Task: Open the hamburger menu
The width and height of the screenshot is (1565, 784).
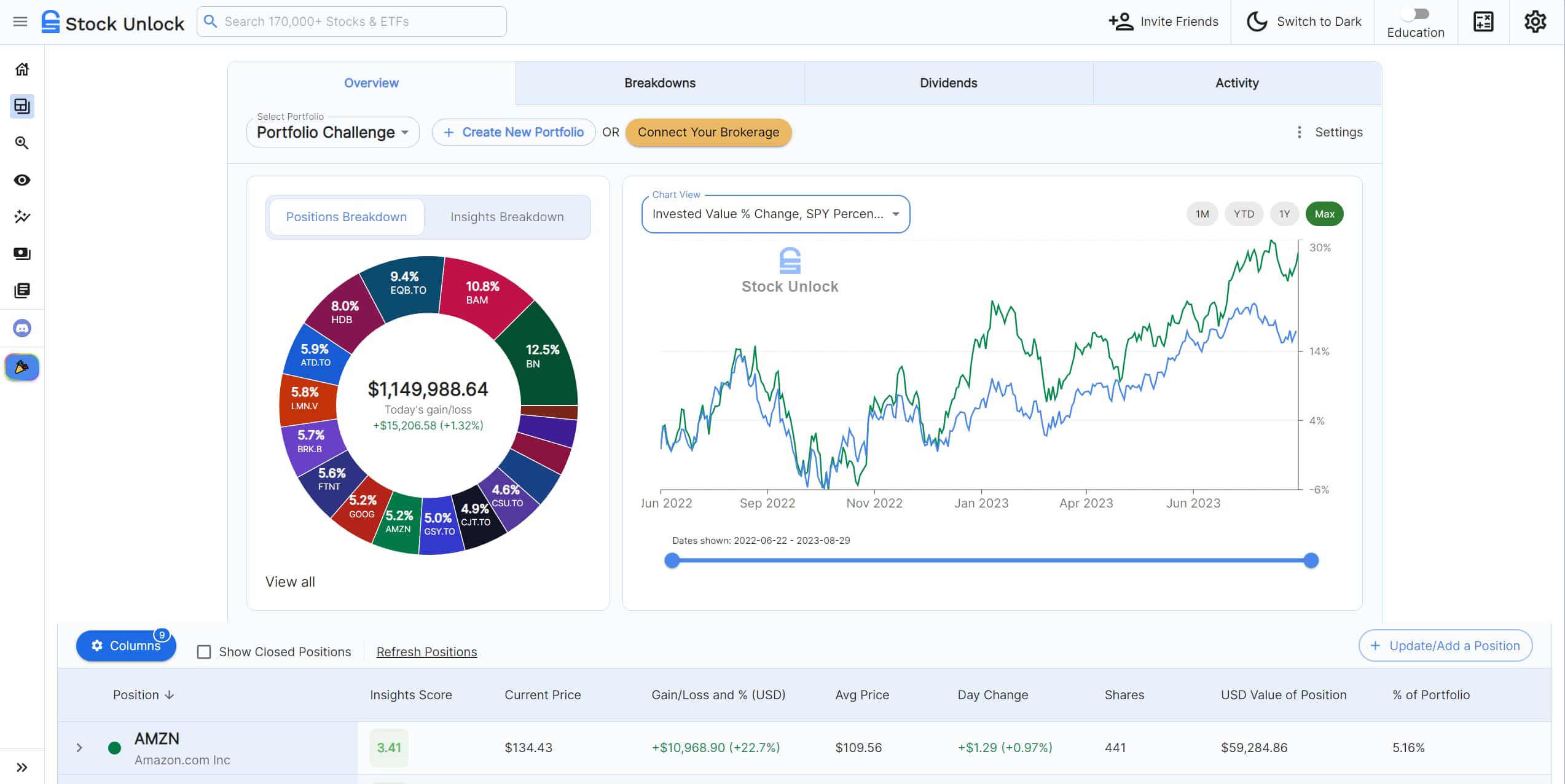Action: pyautogui.click(x=20, y=22)
